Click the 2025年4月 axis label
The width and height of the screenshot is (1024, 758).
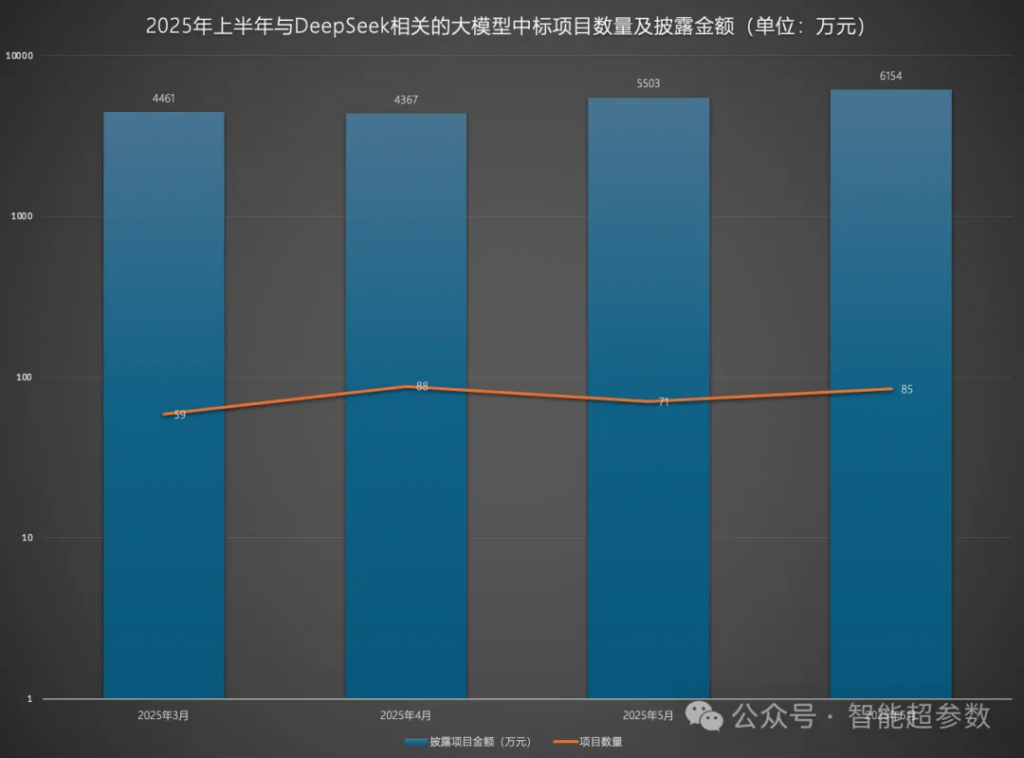(406, 716)
